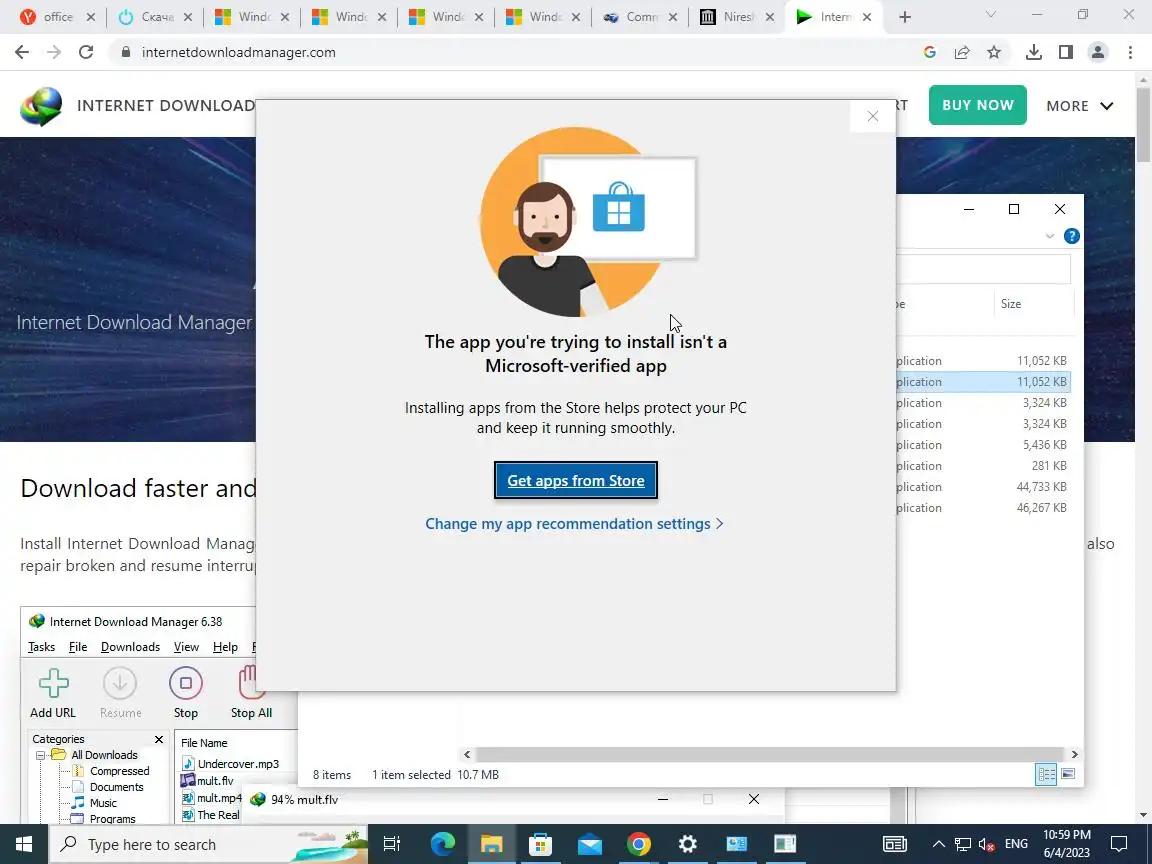Click Get apps from Store button
The height and width of the screenshot is (864, 1152).
point(575,480)
